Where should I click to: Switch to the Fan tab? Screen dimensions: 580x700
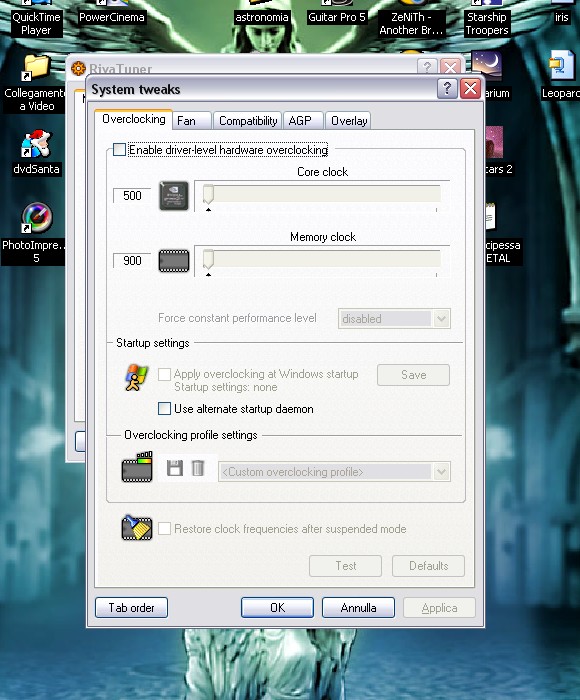click(x=192, y=121)
